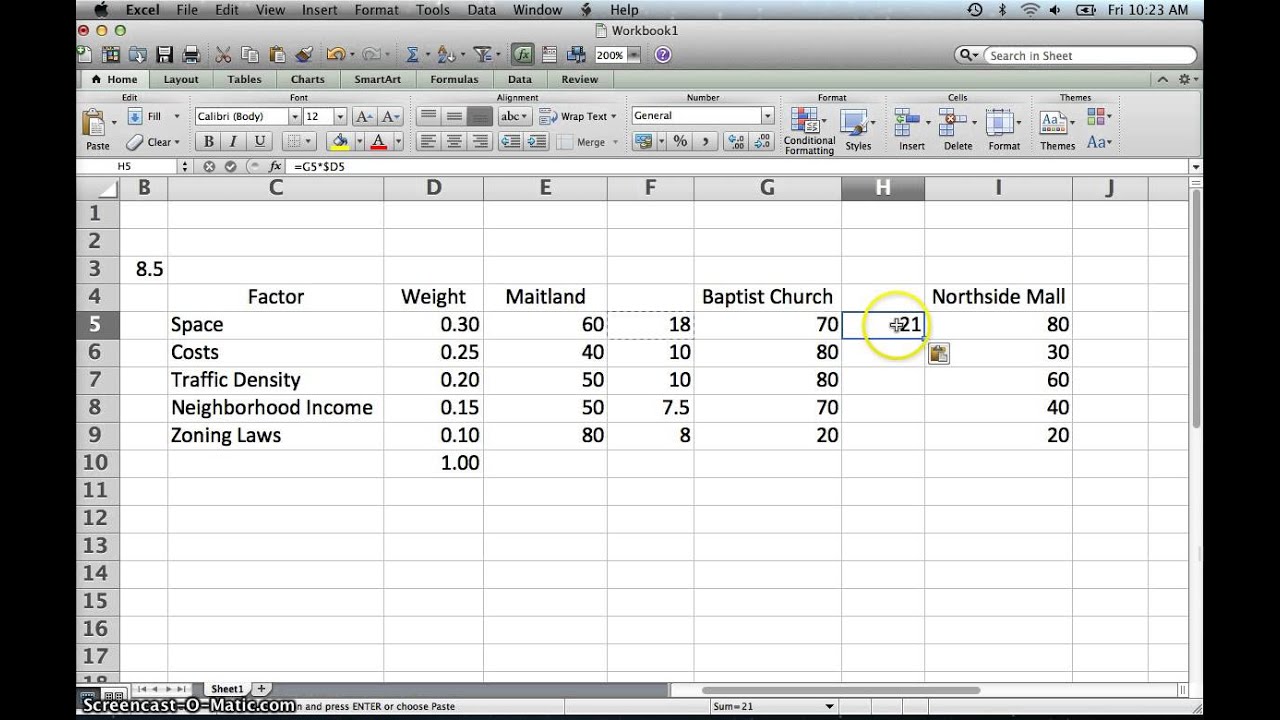Open the General number format dropdown
The width and height of the screenshot is (1280, 720).
(x=767, y=116)
